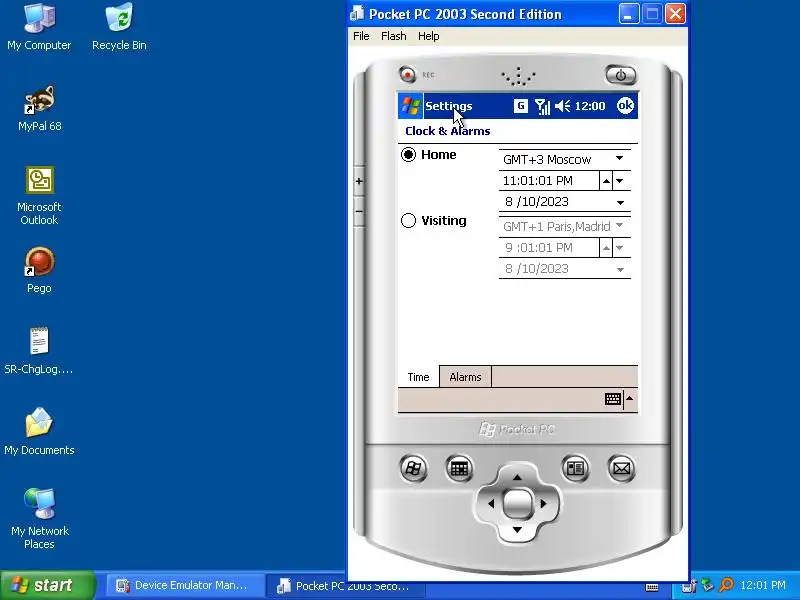Image resolution: width=800 pixels, height=600 pixels.
Task: Tap the 12:00 clock in title bar
Action: point(590,106)
